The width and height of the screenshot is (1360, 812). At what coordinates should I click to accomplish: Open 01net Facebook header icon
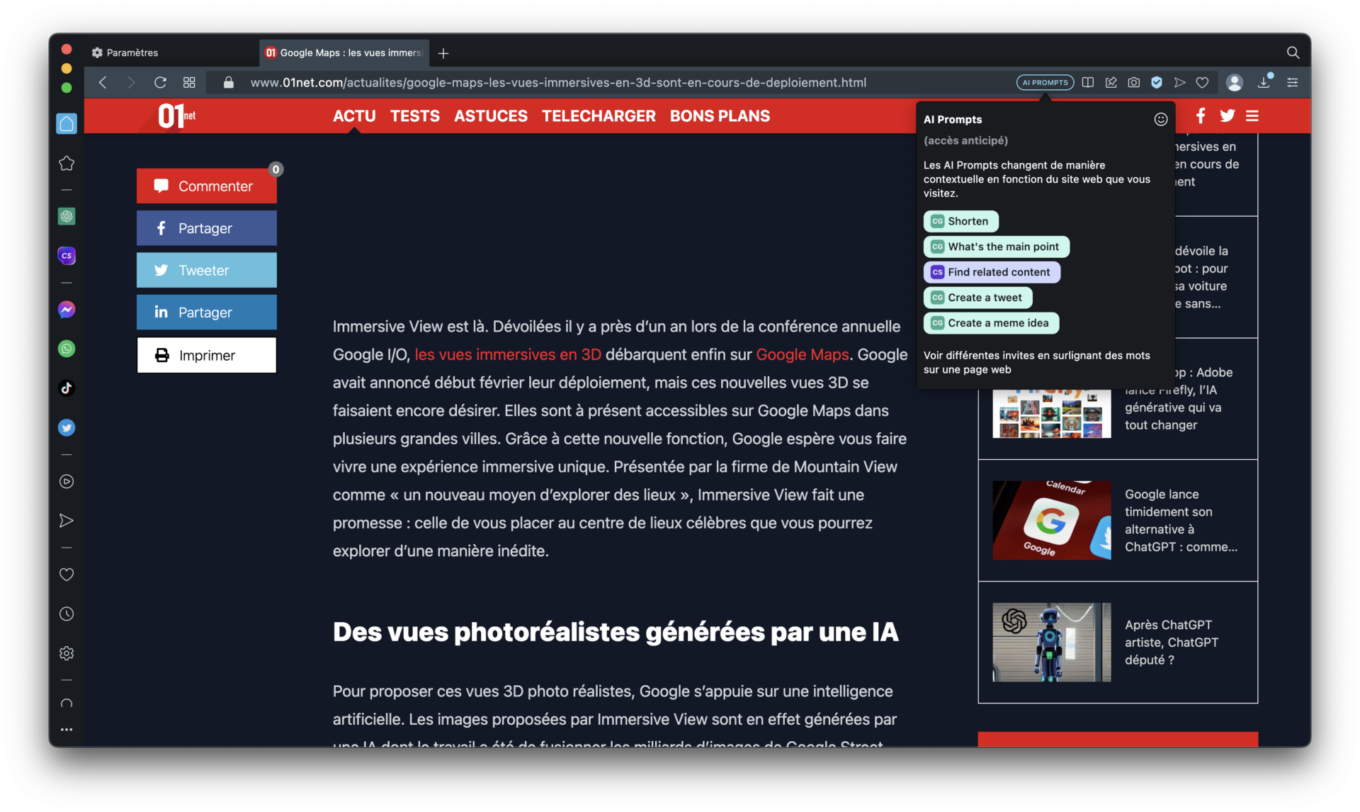(x=1201, y=116)
